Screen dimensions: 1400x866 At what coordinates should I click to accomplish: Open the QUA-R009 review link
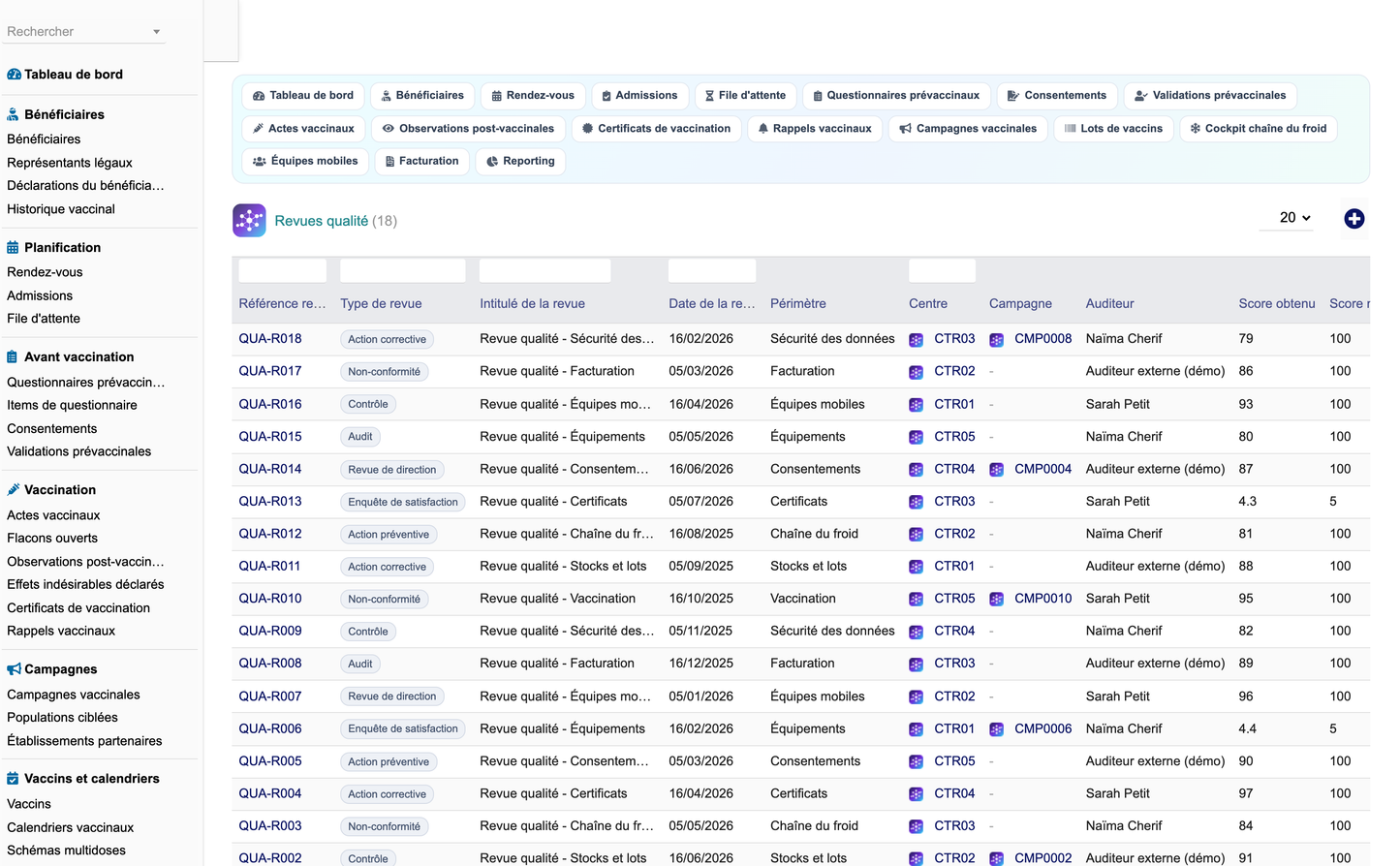coord(270,631)
